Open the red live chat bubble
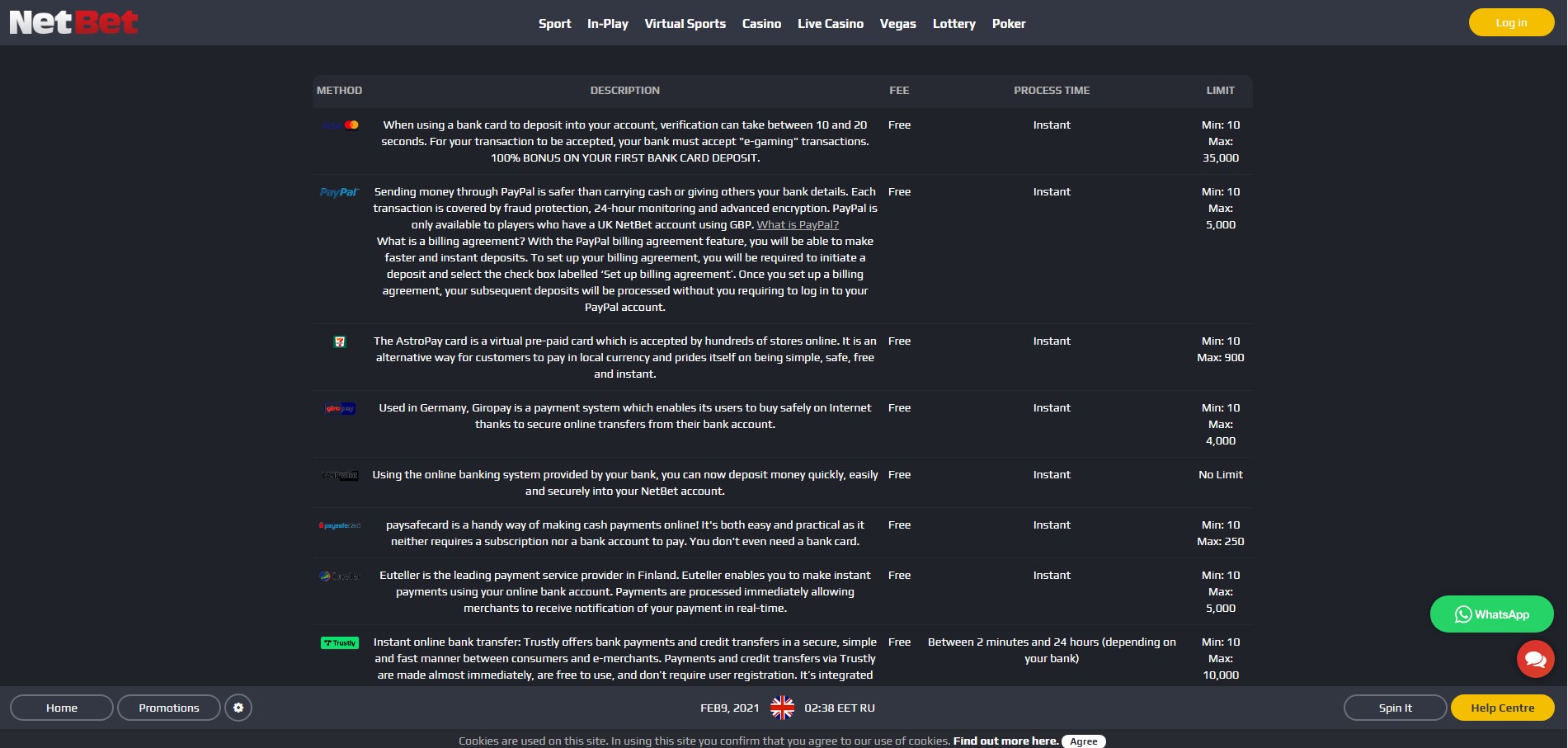The height and width of the screenshot is (748, 1568). coord(1536,659)
